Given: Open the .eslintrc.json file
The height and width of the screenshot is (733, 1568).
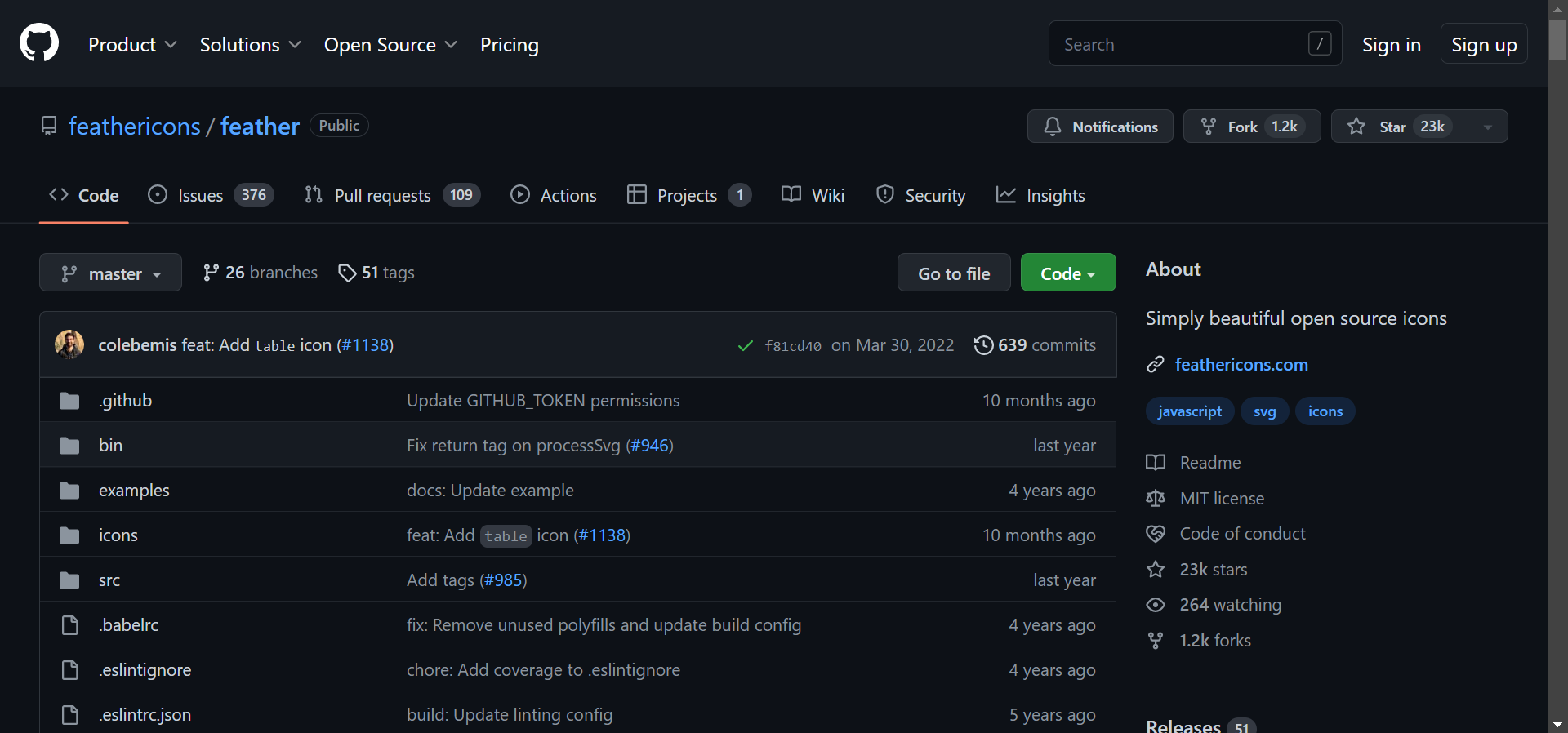Looking at the screenshot, I should (145, 715).
